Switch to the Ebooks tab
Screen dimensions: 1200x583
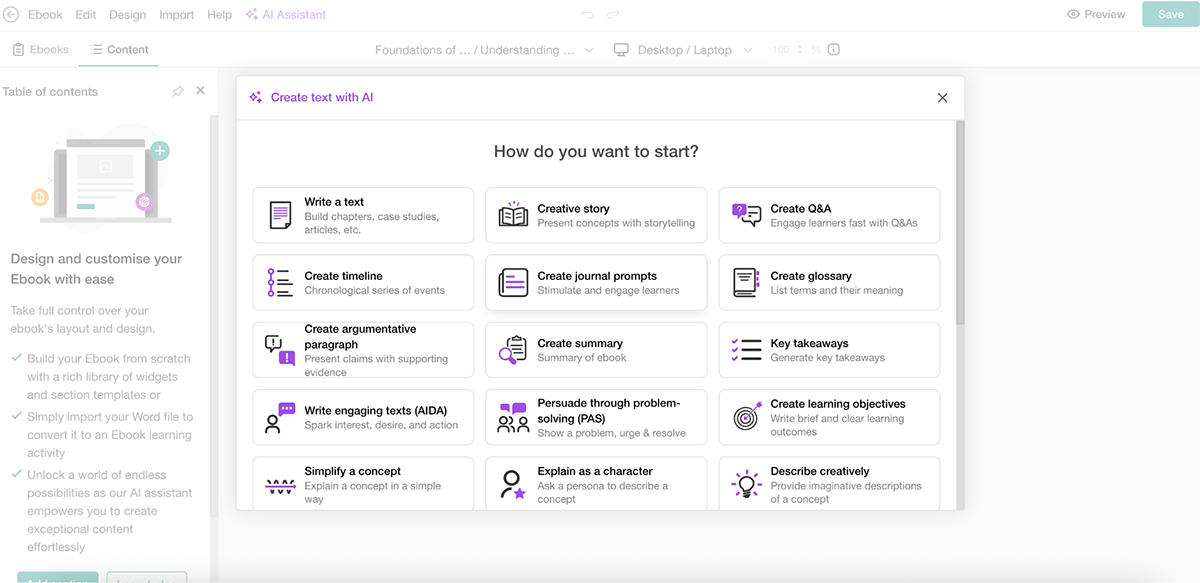click(40, 48)
